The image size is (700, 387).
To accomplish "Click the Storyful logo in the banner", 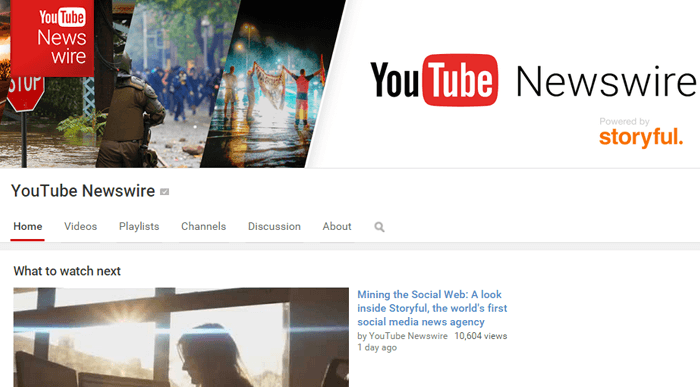I will point(641,137).
